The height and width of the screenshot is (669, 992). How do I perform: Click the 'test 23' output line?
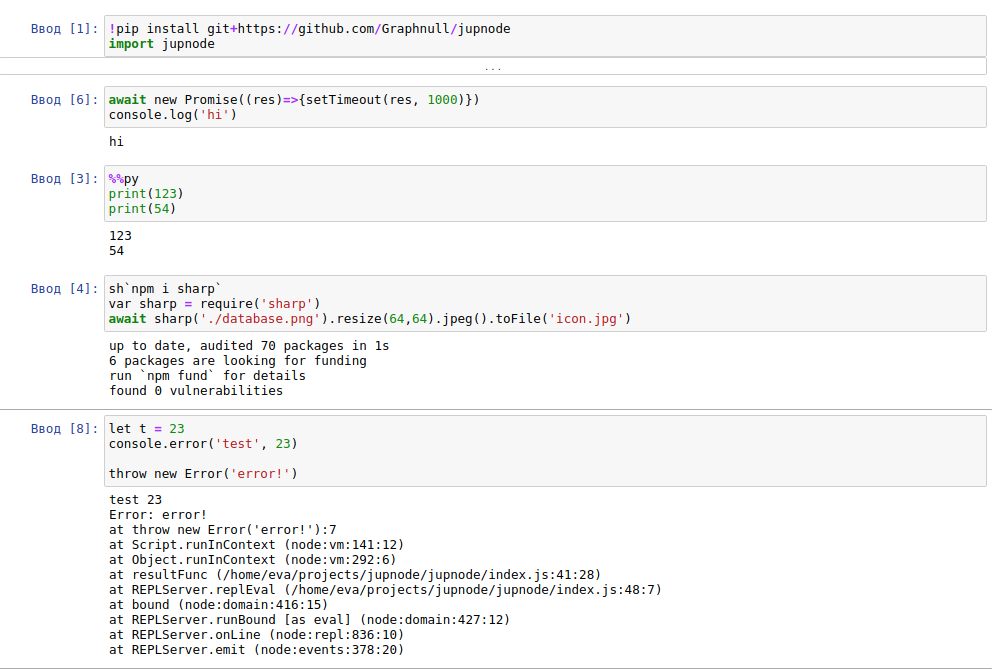pos(135,500)
